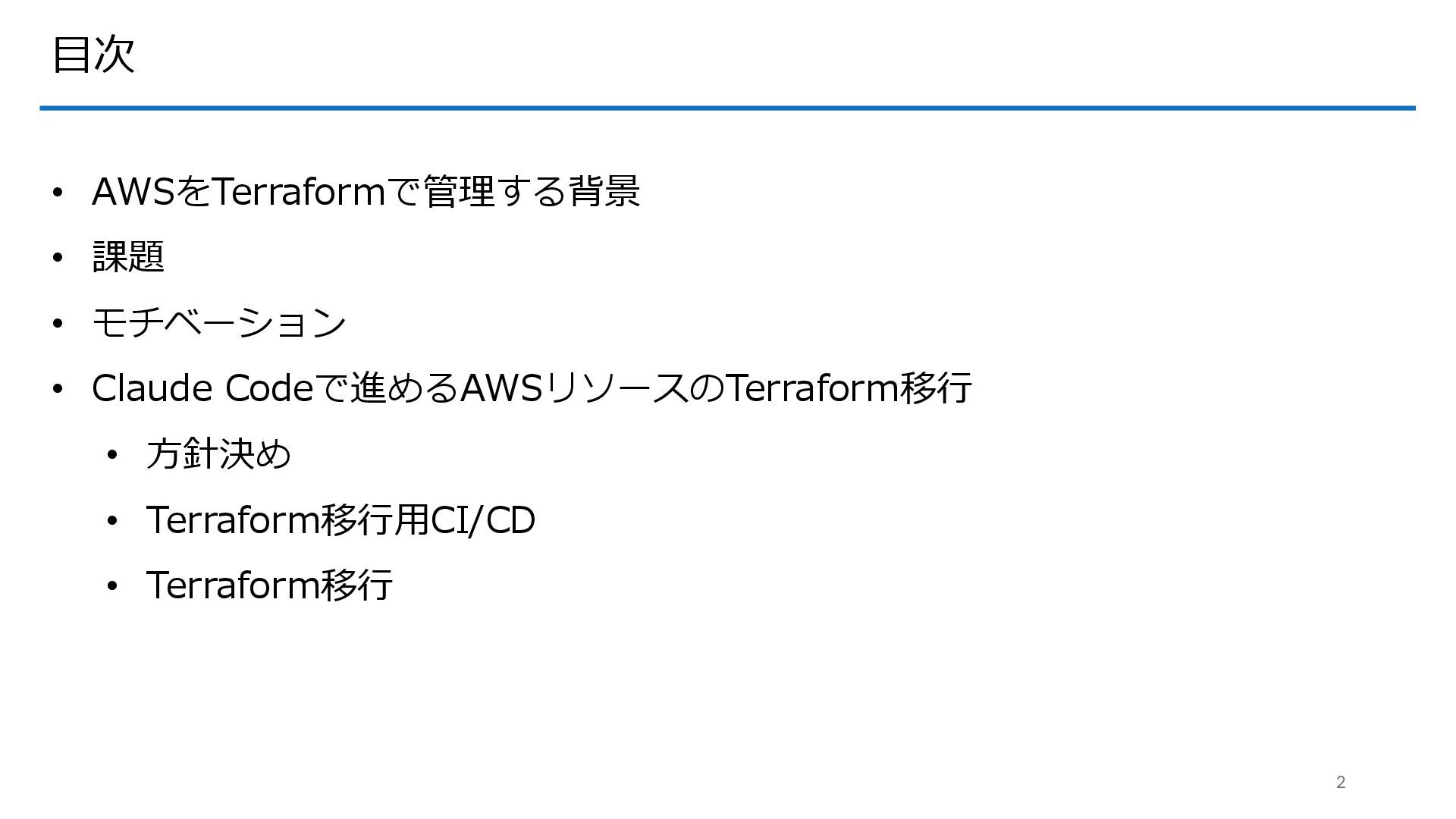This screenshot has height=819, width=1456.
Task: Click the bullet dot before AWSをTerraform
Action: (58, 193)
